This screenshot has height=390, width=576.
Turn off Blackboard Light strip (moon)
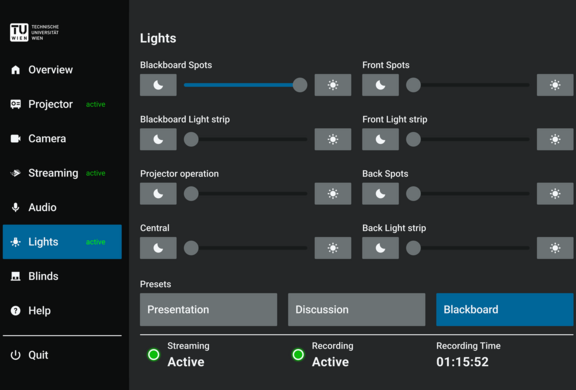click(158, 139)
